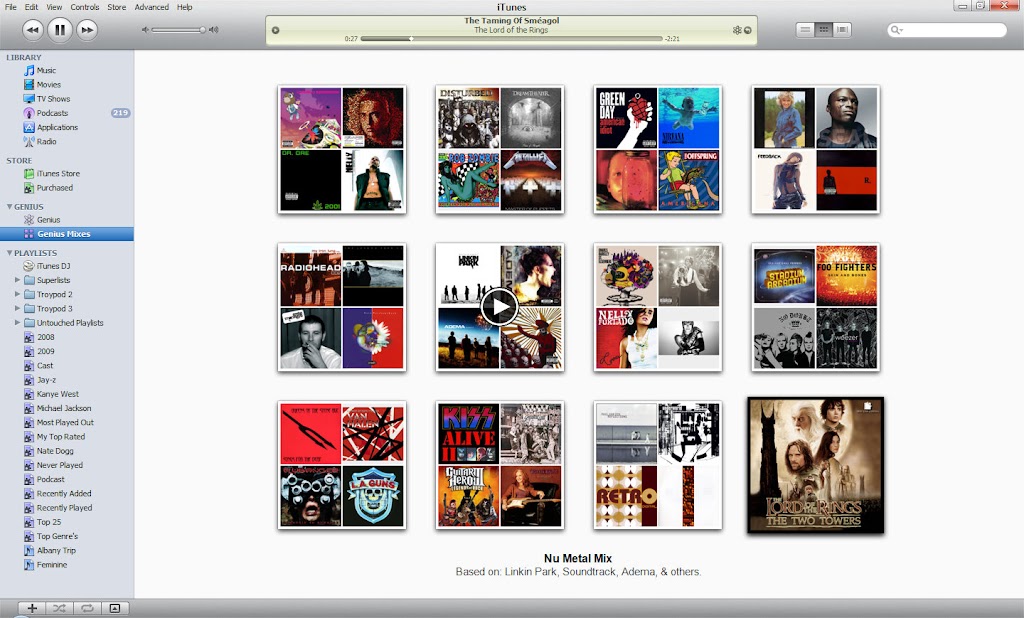
Task: Switch to Cover Flow view
Action: point(843,30)
